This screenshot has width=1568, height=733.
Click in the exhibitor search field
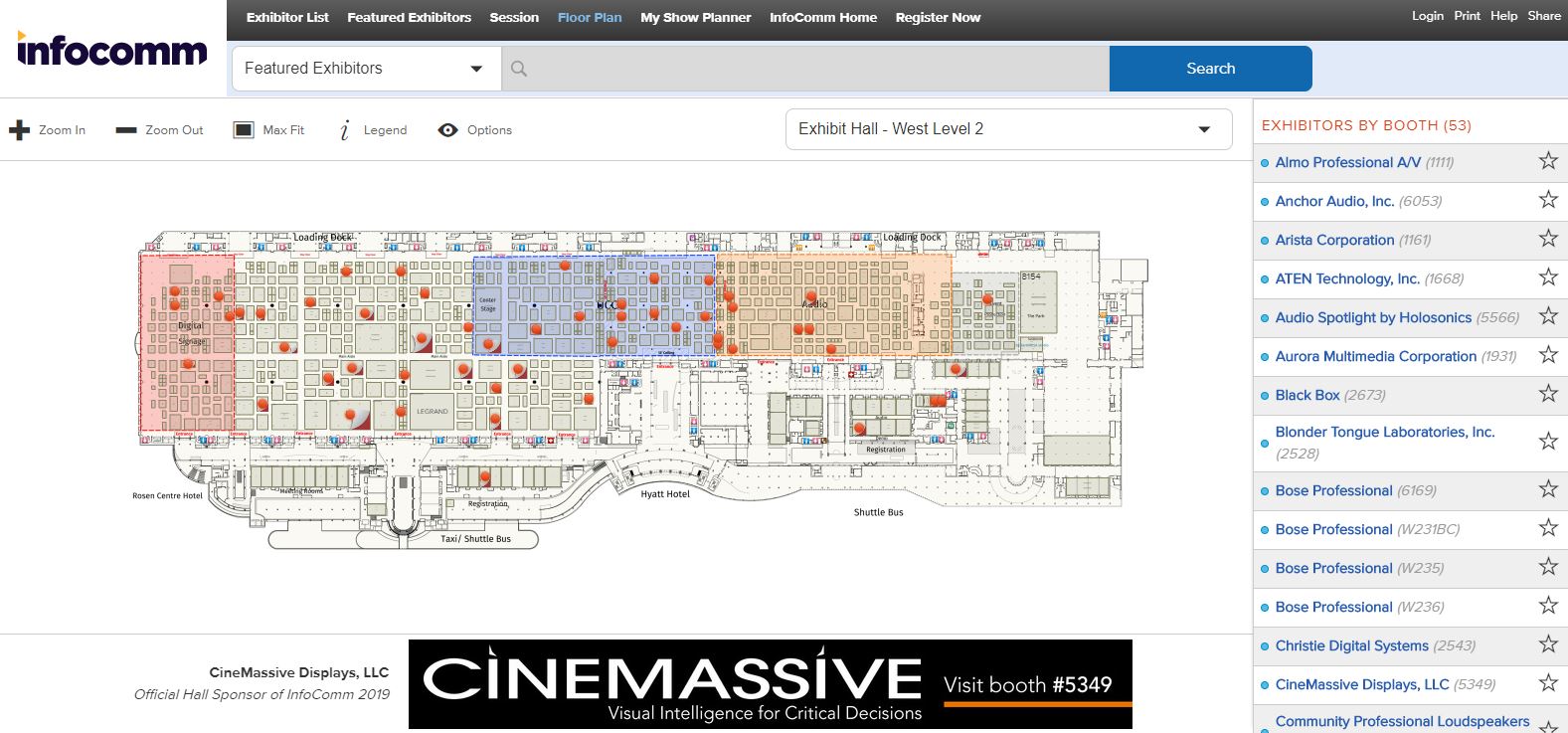805,69
